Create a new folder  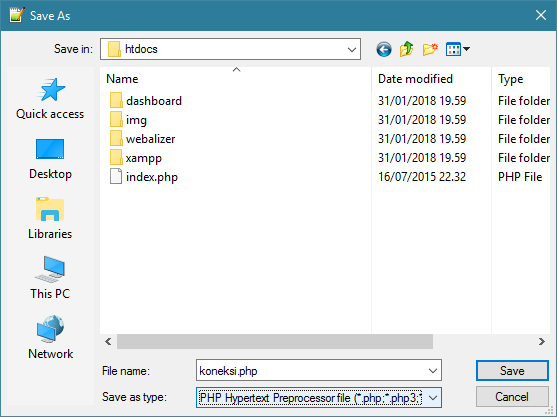(430, 49)
